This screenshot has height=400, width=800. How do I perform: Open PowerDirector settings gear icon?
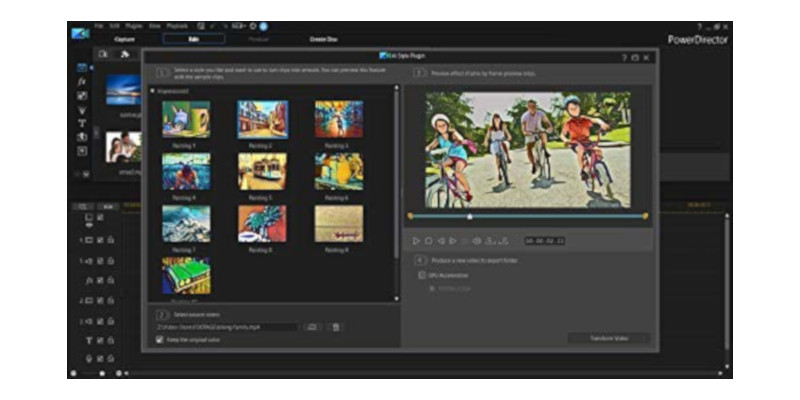(253, 26)
